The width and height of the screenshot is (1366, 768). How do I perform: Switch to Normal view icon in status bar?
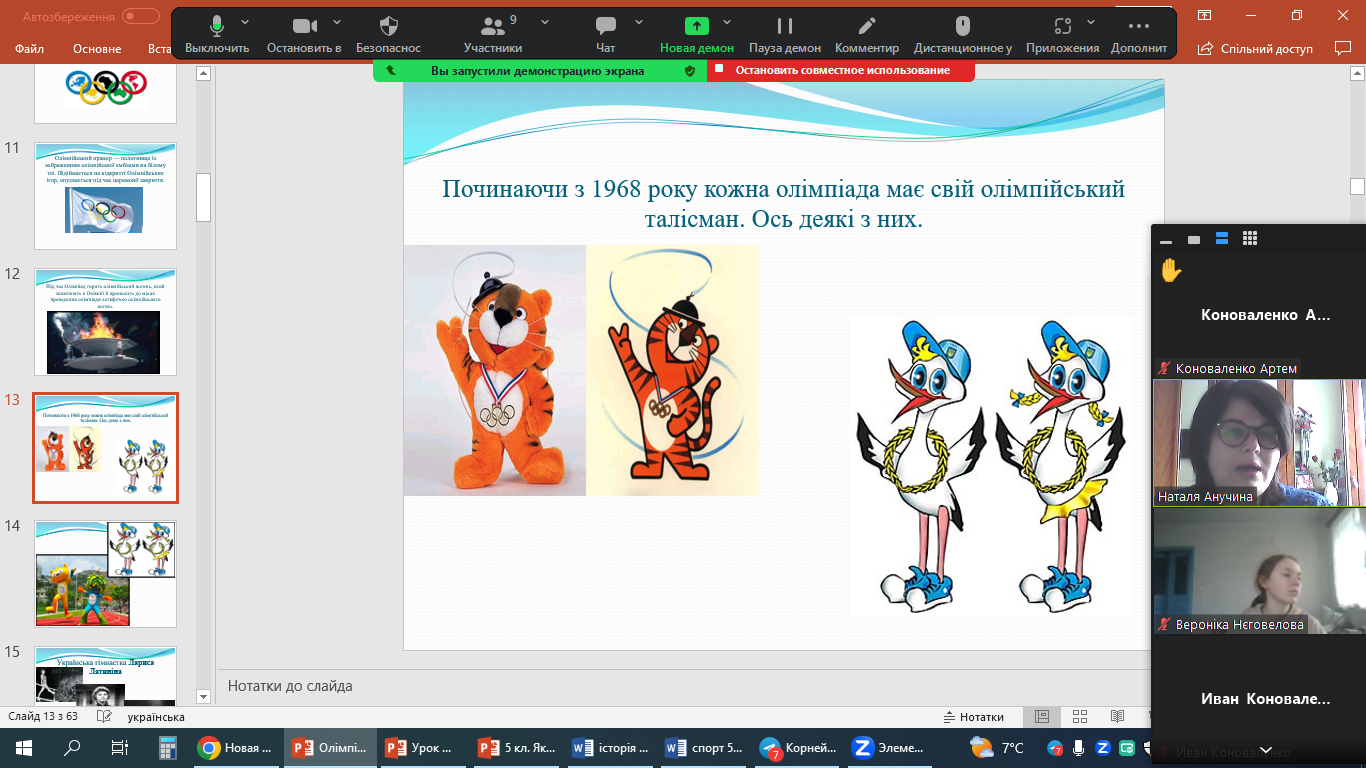1041,717
